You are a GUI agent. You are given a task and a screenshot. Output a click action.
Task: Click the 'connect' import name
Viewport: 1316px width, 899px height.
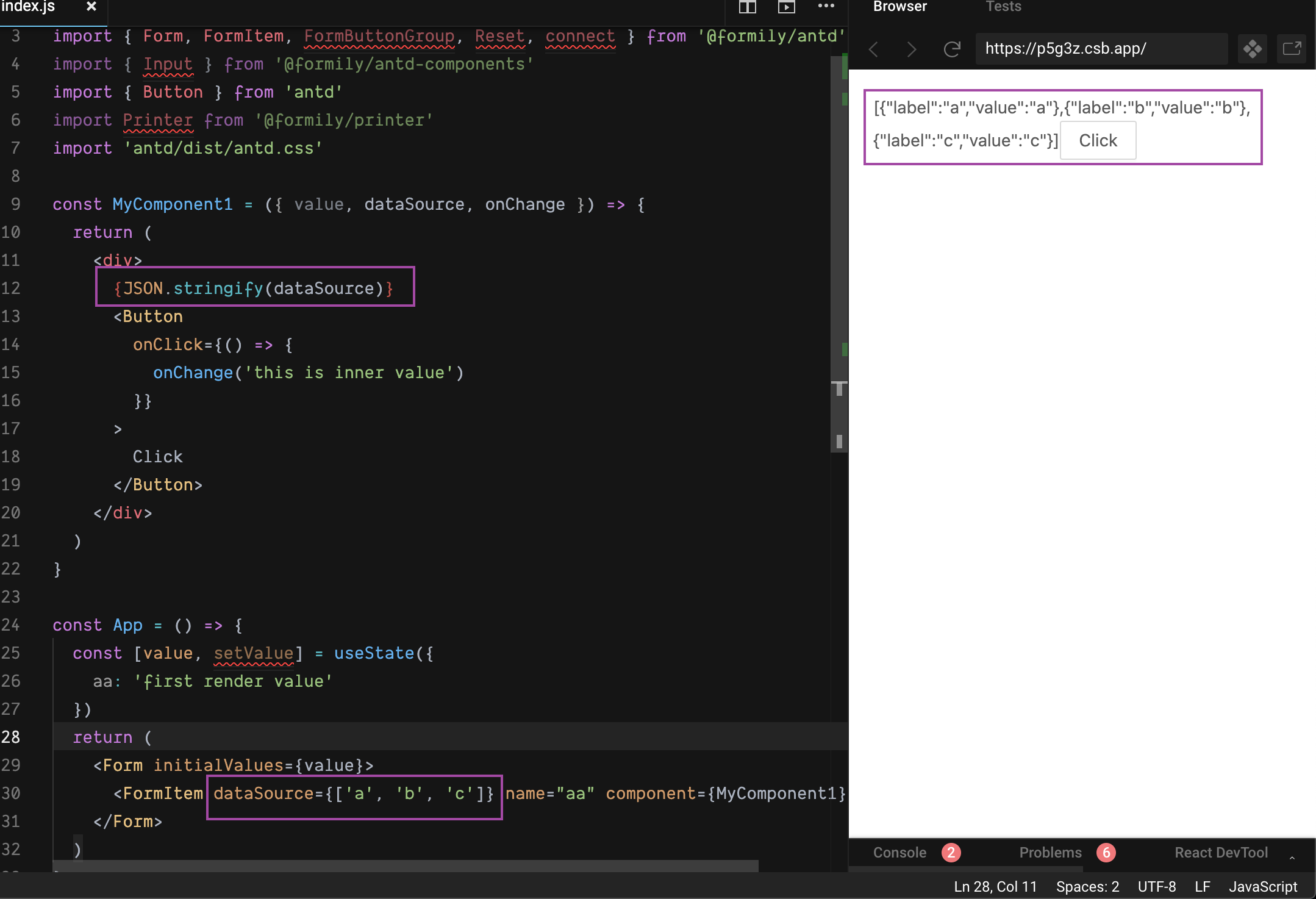[x=581, y=36]
